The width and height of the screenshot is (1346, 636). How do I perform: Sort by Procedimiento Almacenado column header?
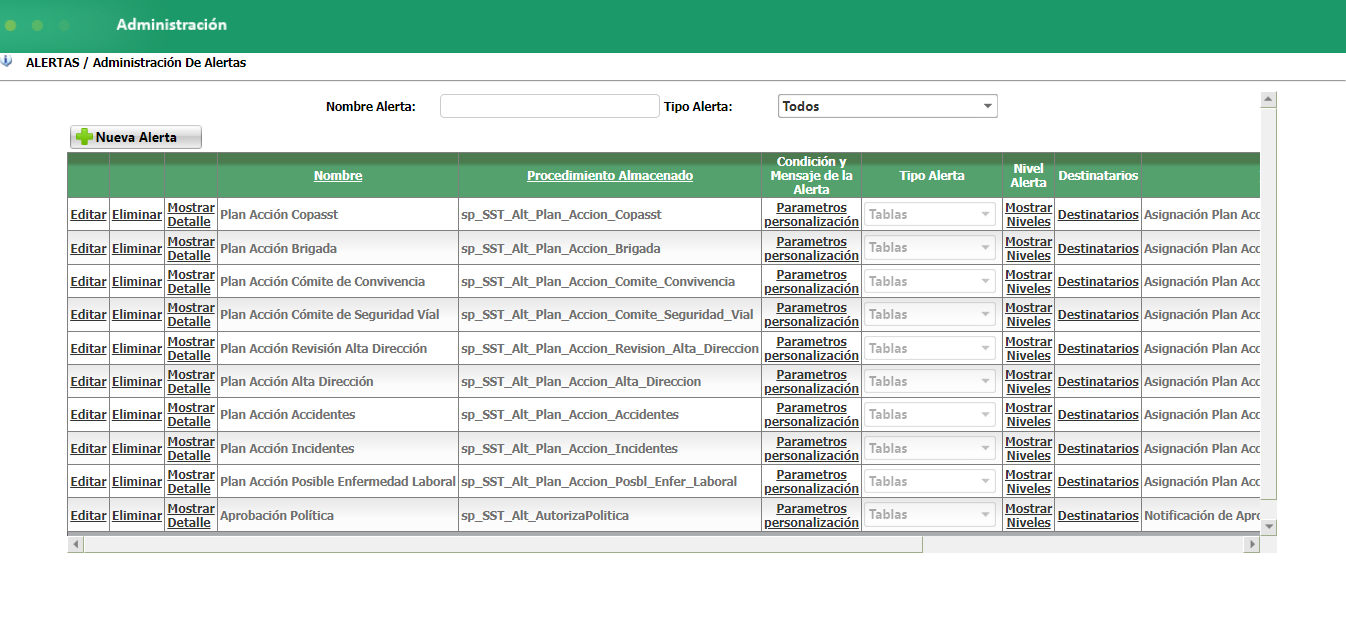pos(610,176)
